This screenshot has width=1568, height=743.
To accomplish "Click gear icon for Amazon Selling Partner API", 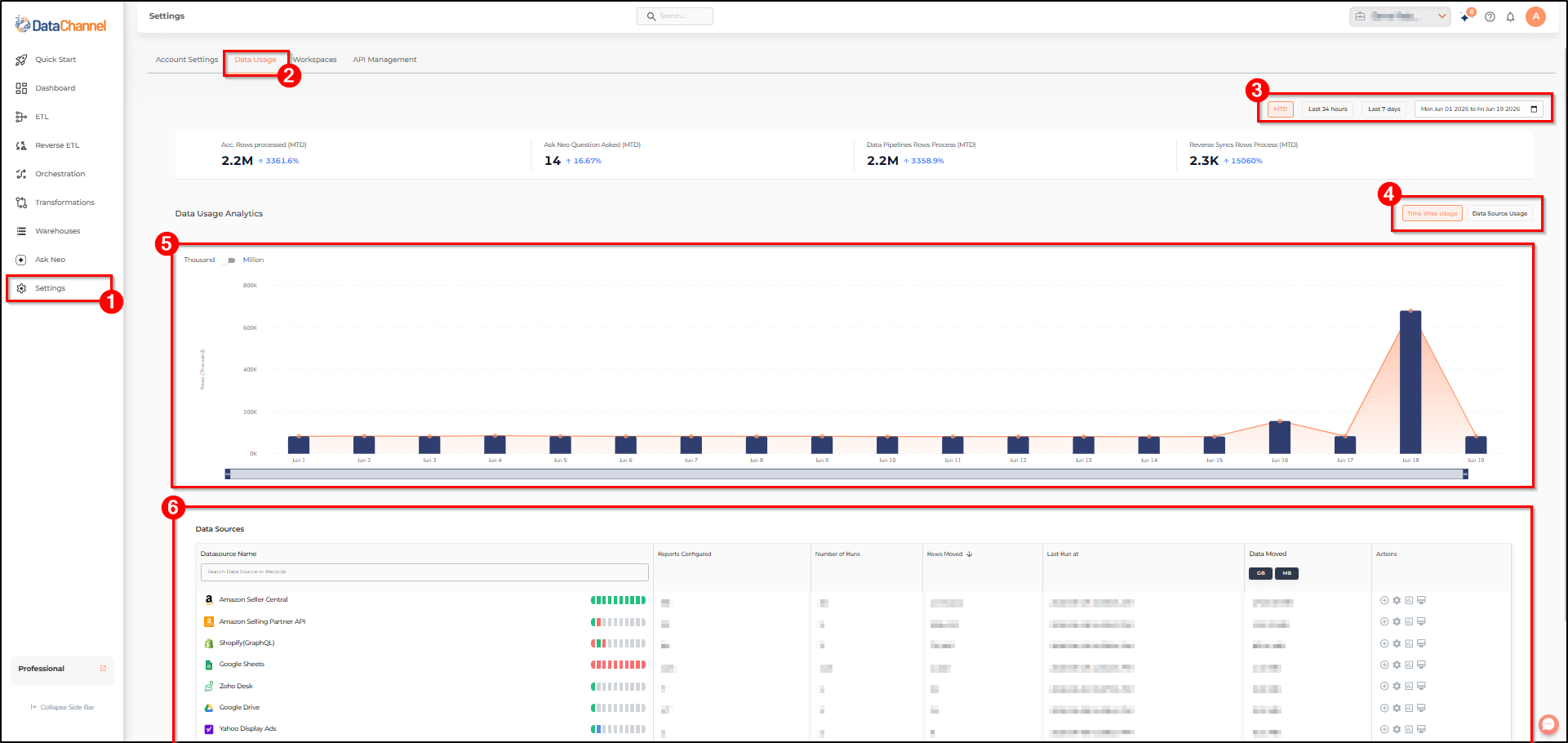I will [x=1397, y=621].
